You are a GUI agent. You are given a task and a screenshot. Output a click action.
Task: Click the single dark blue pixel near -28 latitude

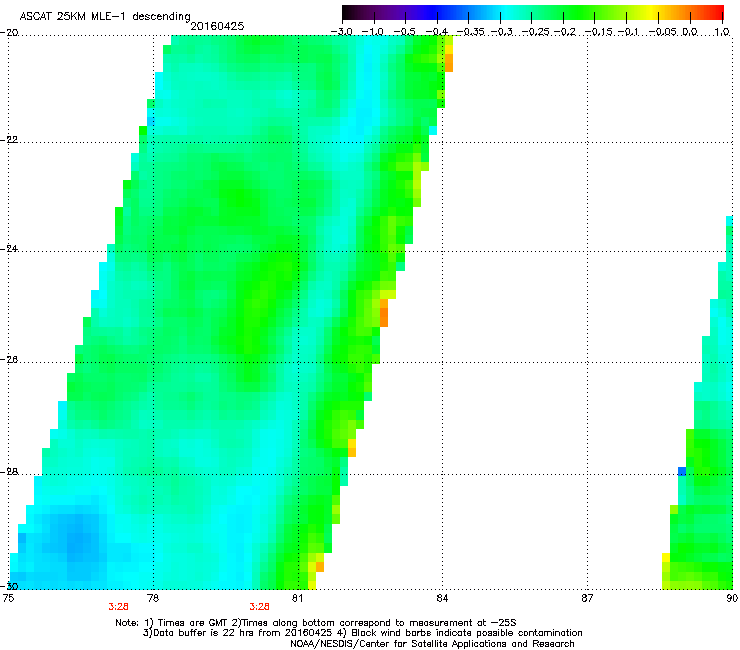tap(682, 471)
